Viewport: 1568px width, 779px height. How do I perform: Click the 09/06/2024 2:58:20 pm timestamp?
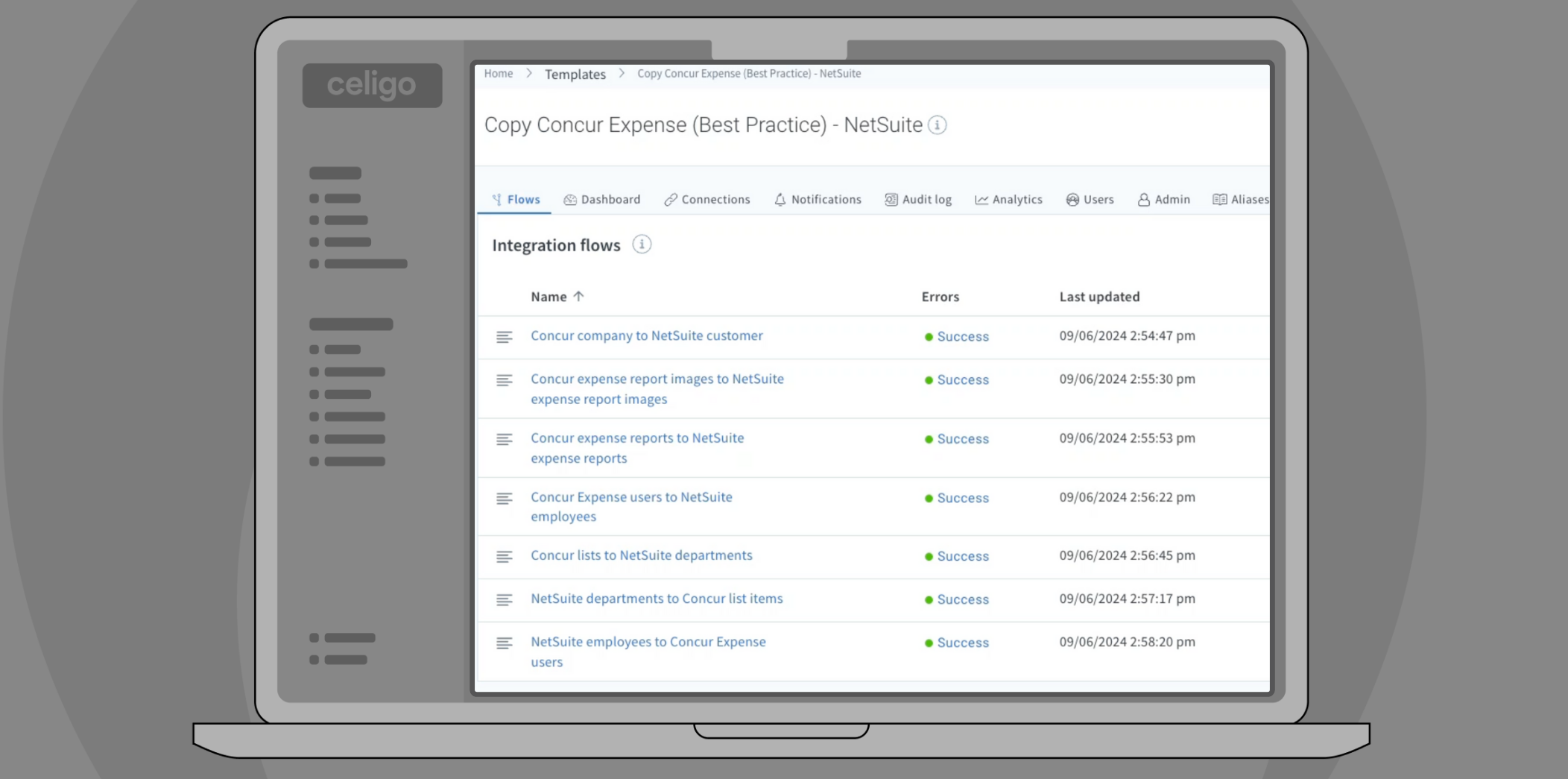click(x=1127, y=641)
